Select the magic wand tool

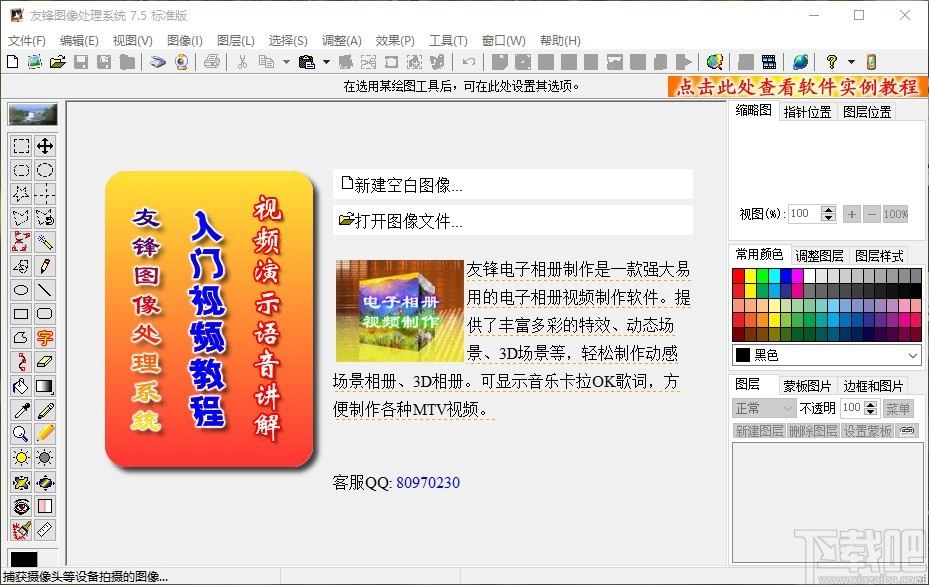tap(45, 242)
